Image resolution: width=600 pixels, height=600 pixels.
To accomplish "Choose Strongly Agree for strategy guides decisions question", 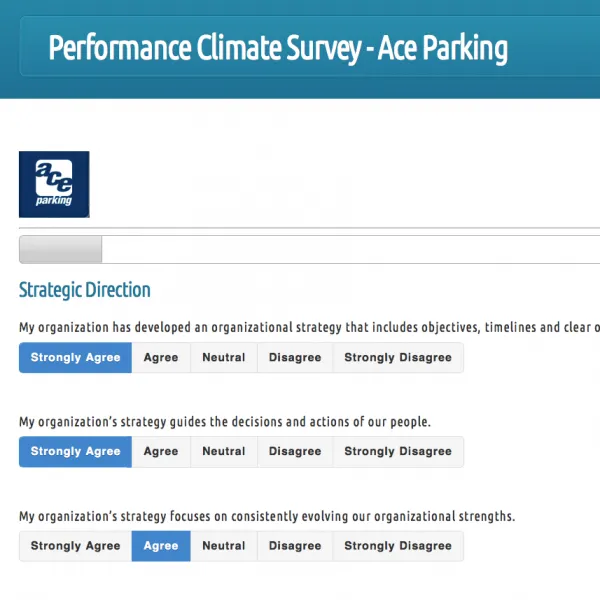I will point(75,452).
